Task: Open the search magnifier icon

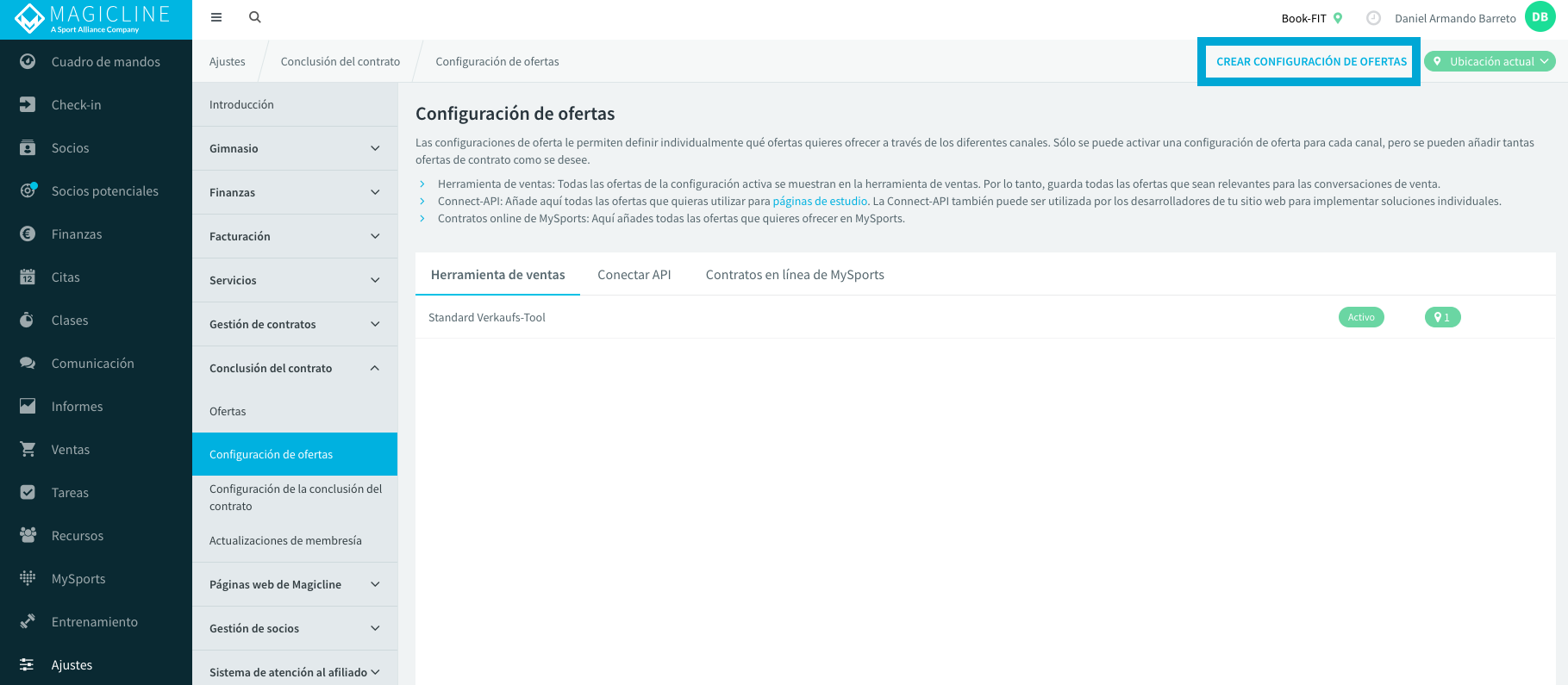Action: (255, 17)
